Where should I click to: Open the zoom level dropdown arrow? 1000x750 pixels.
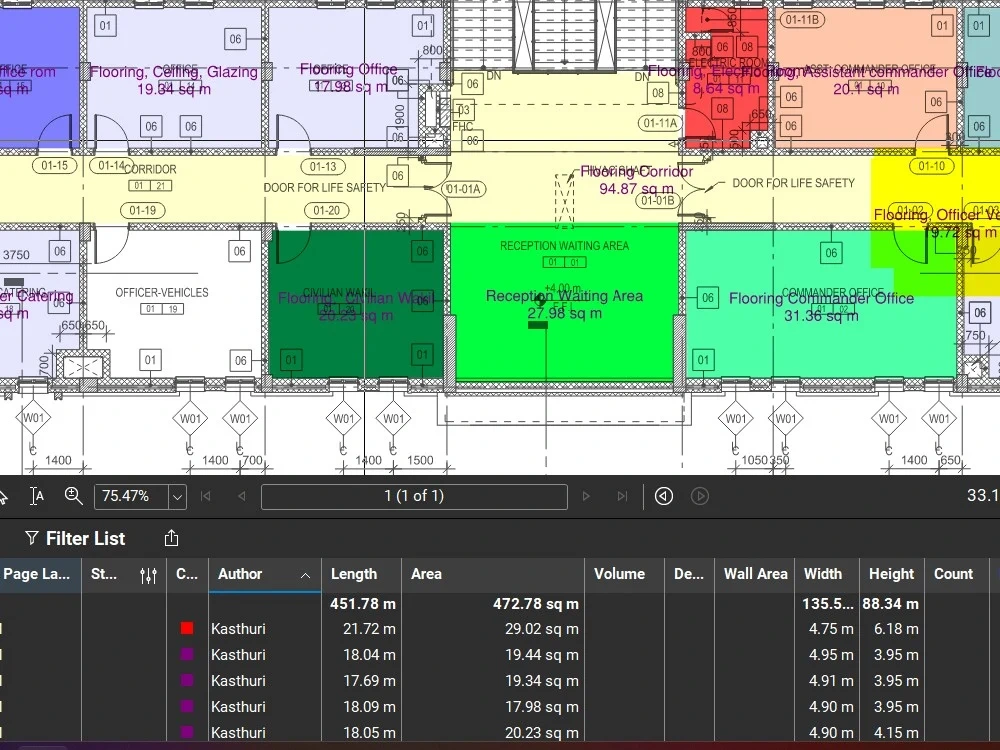[x=177, y=496]
